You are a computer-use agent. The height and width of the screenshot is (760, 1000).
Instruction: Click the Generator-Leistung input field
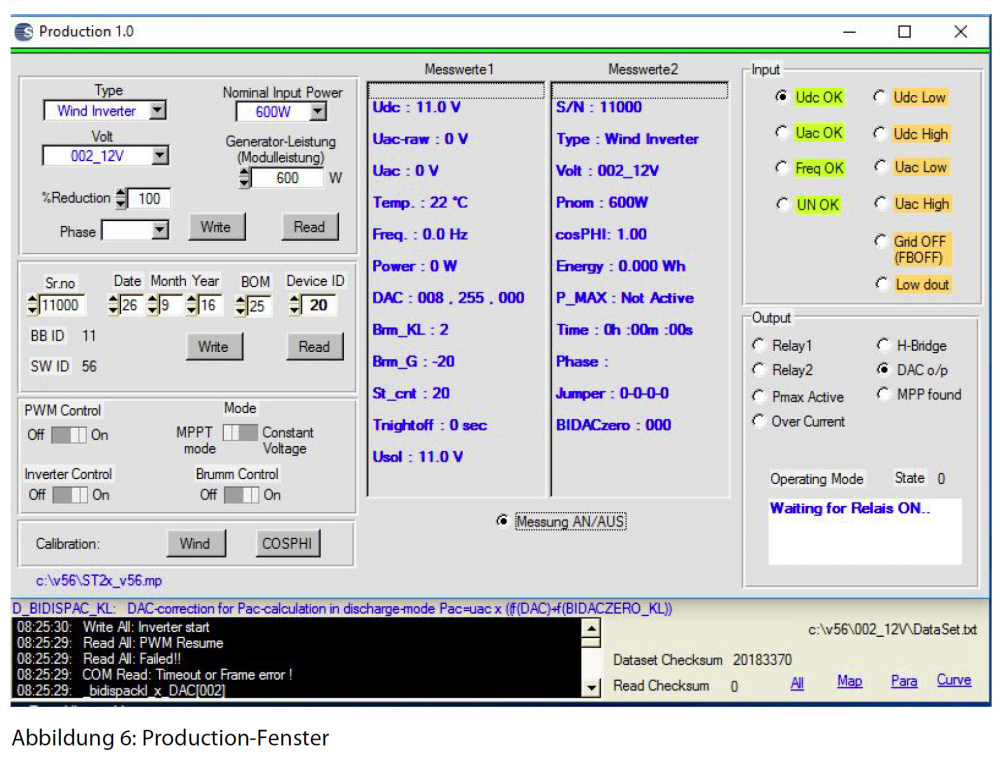pos(287,178)
